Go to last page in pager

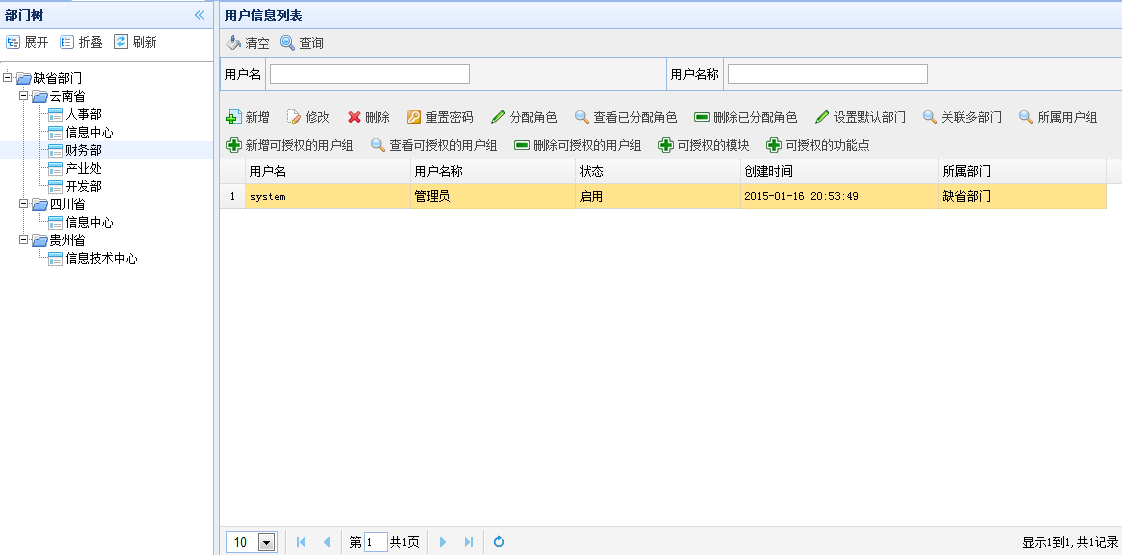point(469,542)
